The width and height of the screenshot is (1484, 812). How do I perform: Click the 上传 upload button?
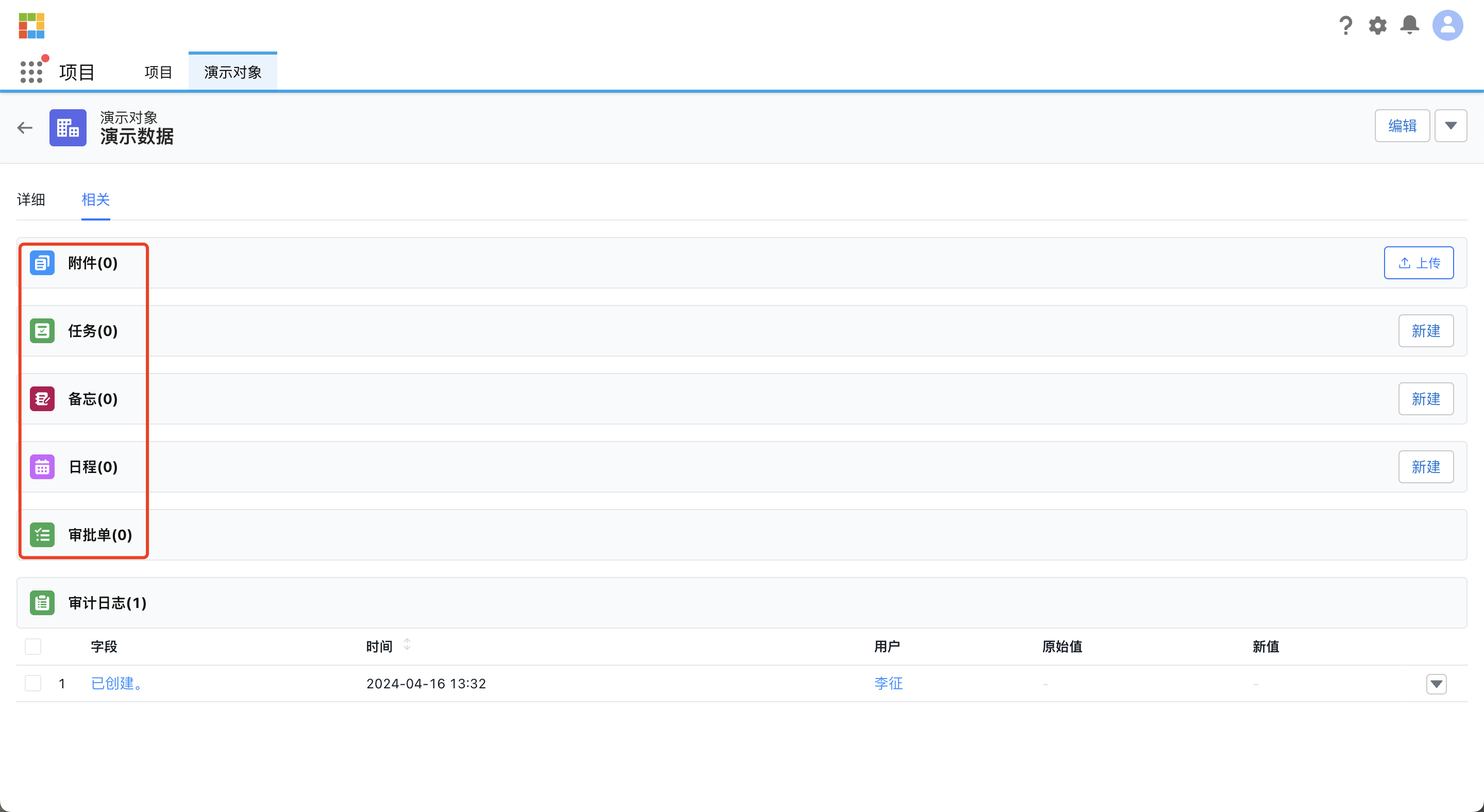coord(1419,263)
